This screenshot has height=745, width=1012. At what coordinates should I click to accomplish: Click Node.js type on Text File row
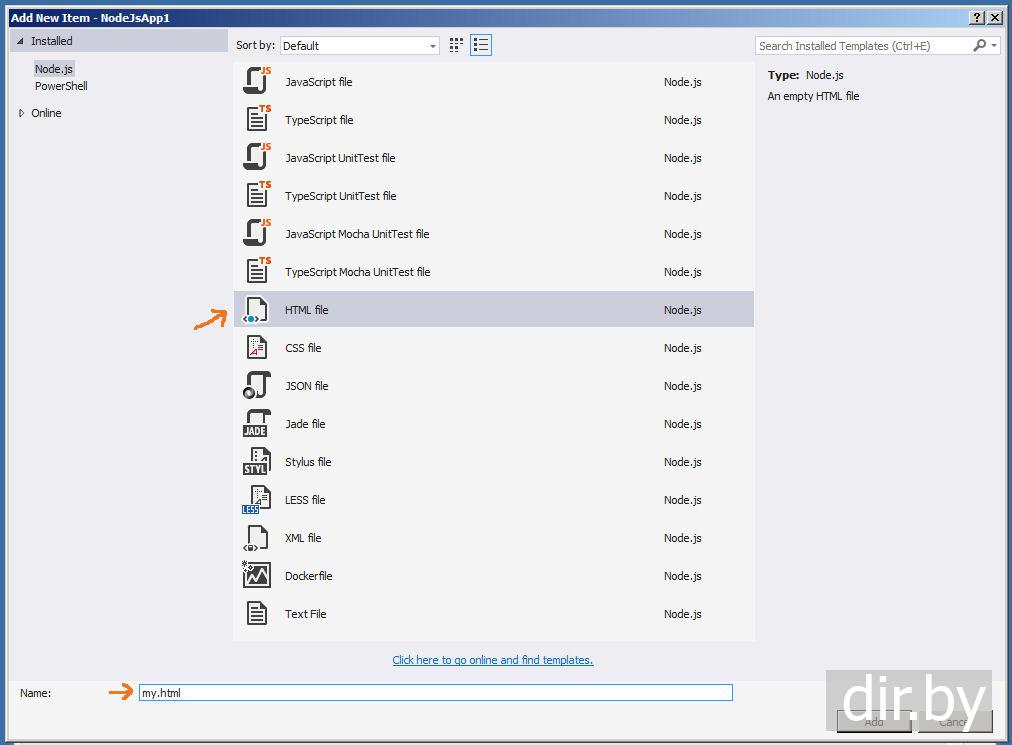[682, 614]
